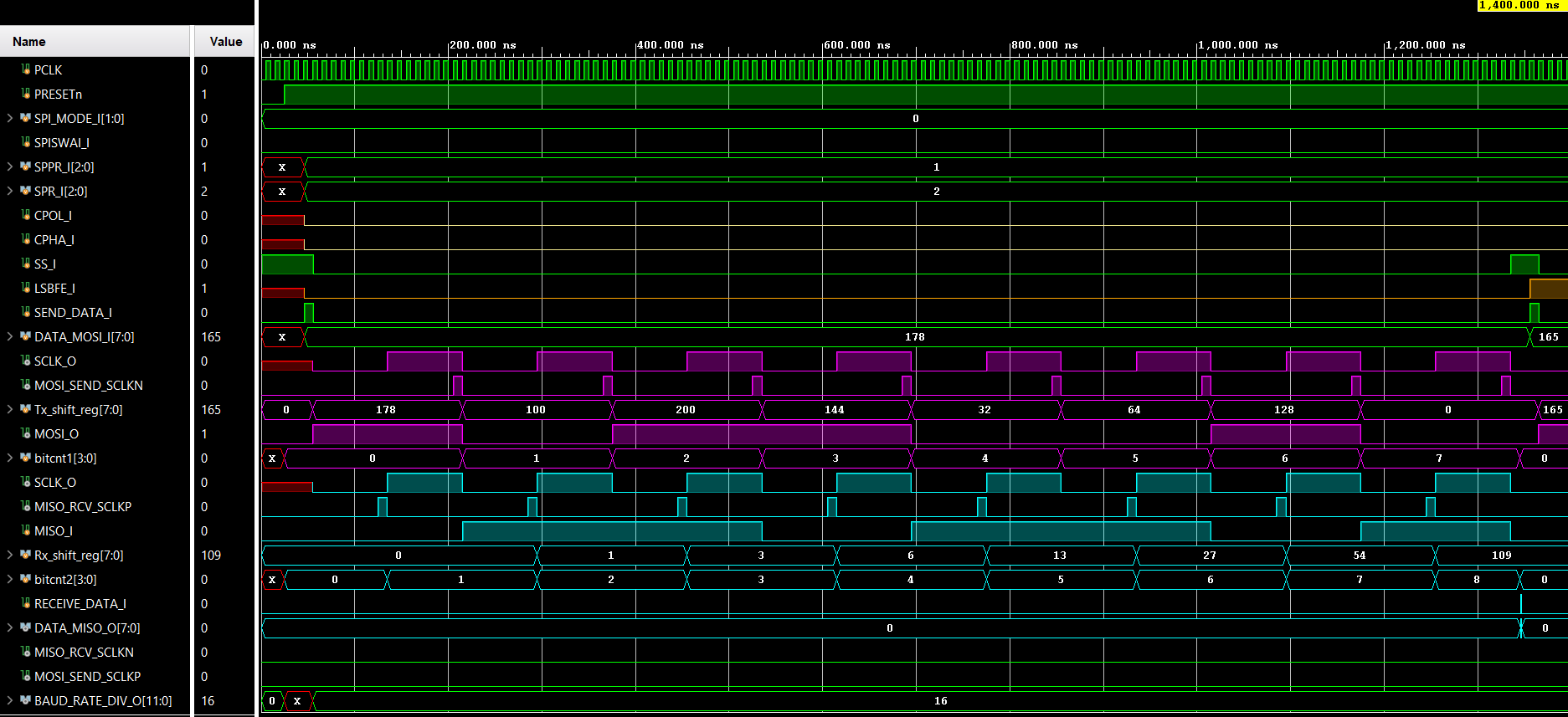Expand the DATA_MOSI_I[7:0] bus
This screenshot has height=717, width=1568.
click(x=10, y=337)
